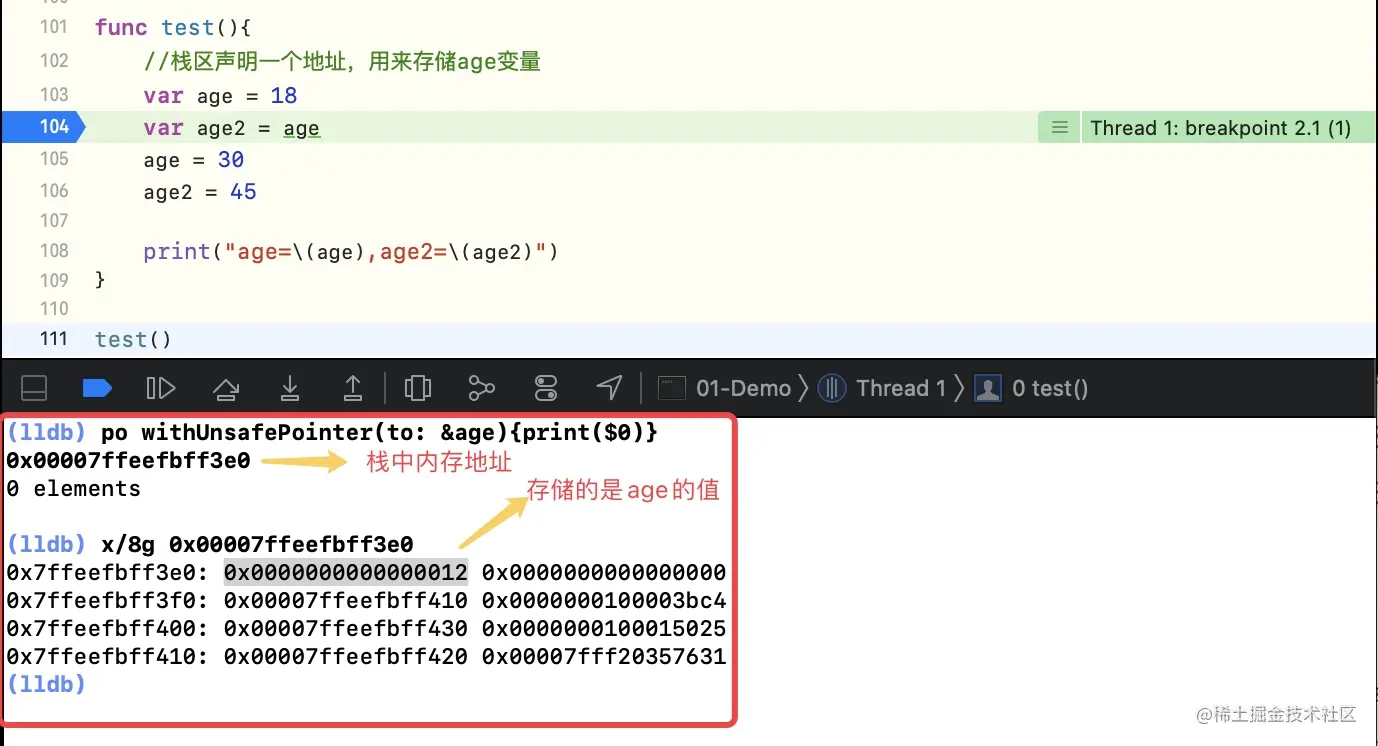This screenshot has height=746, width=1378.
Task: Open environment overrides settings
Action: tap(546, 388)
